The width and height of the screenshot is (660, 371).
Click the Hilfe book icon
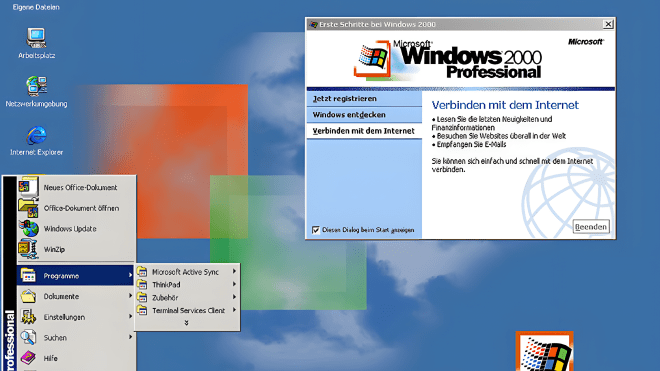[x=28, y=358]
